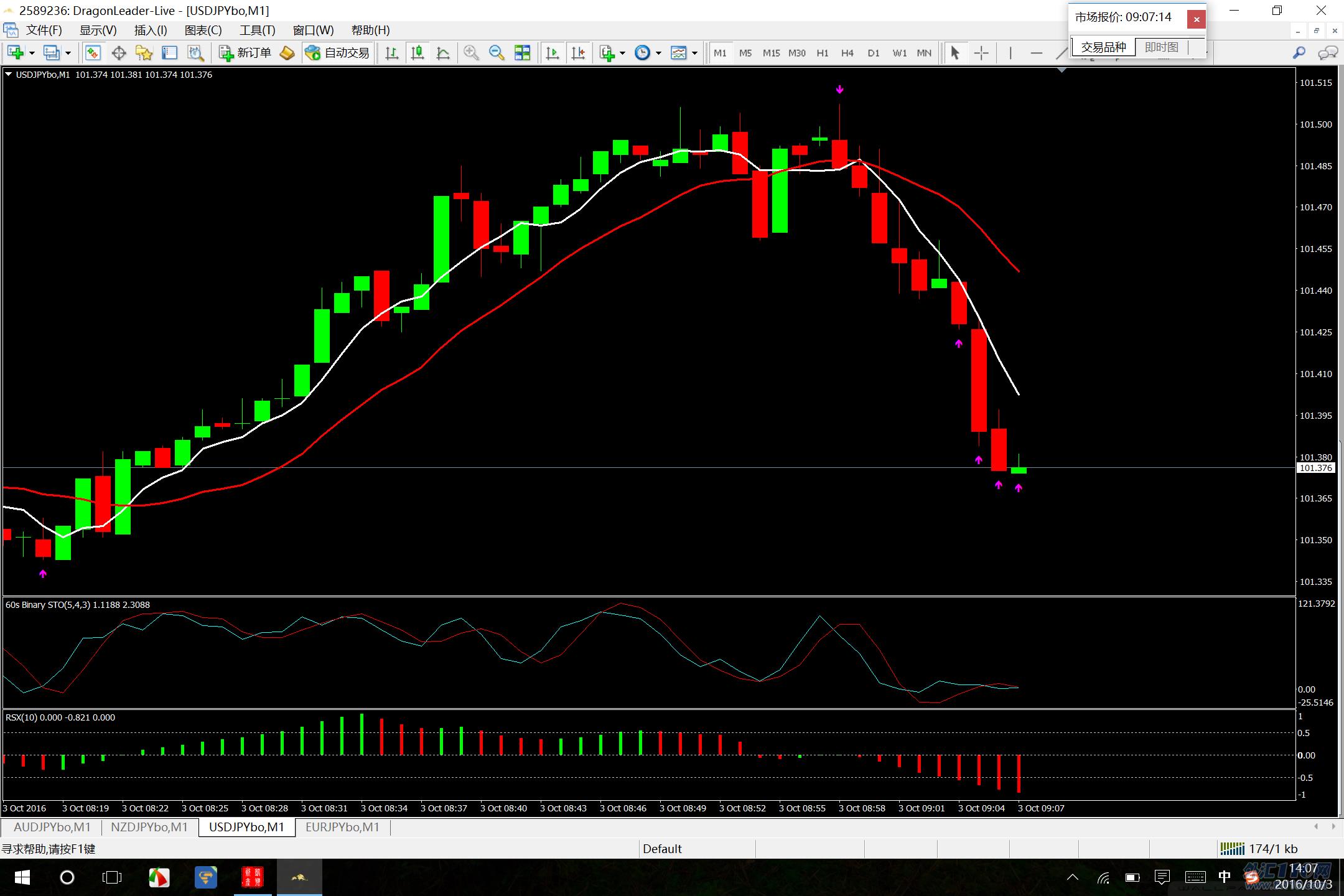
Task: Select the horizontal line drawing tool
Action: [1036, 53]
